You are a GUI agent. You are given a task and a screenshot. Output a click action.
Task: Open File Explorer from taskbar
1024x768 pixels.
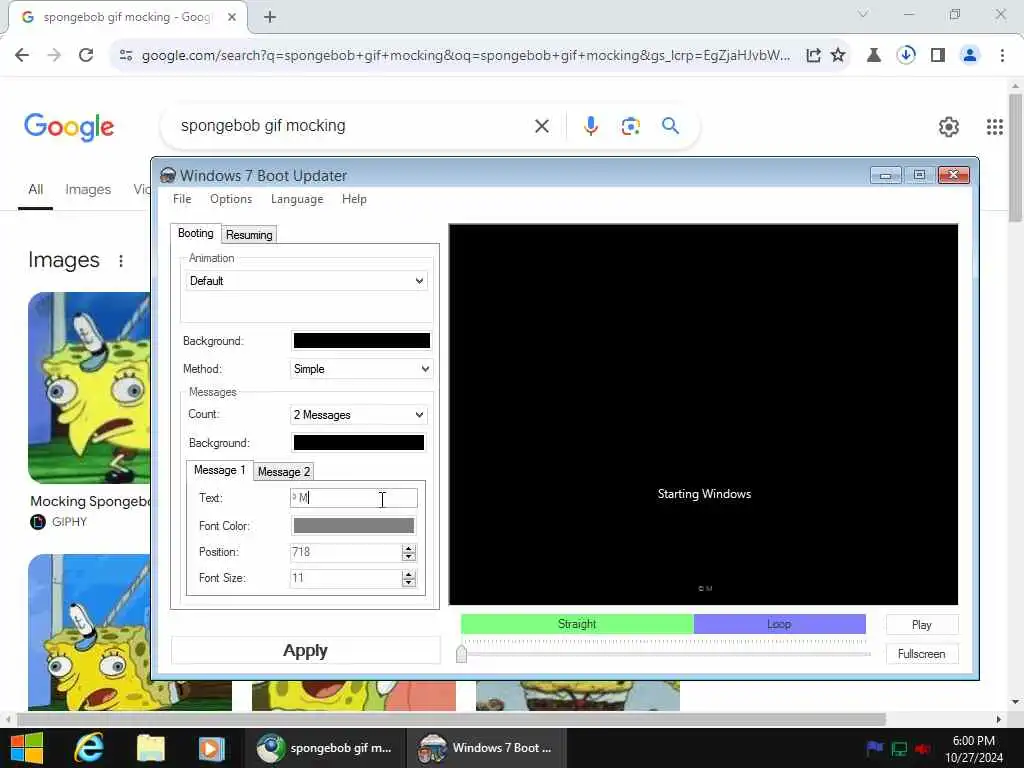coord(150,748)
